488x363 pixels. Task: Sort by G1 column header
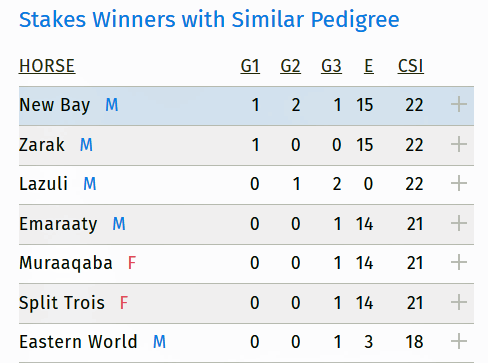(250, 66)
